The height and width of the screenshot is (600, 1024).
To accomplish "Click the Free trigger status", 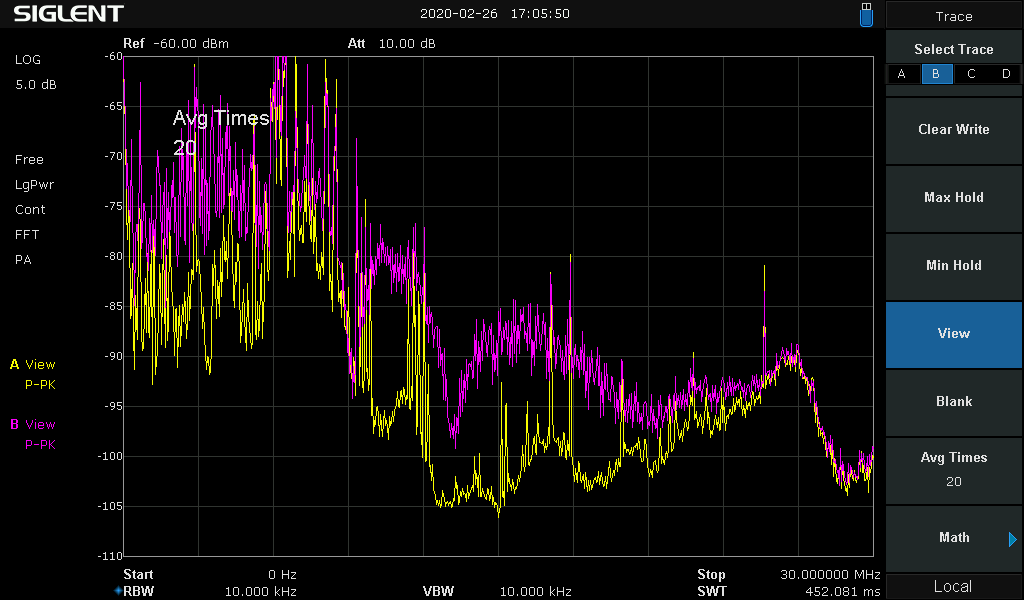I will coord(29,160).
